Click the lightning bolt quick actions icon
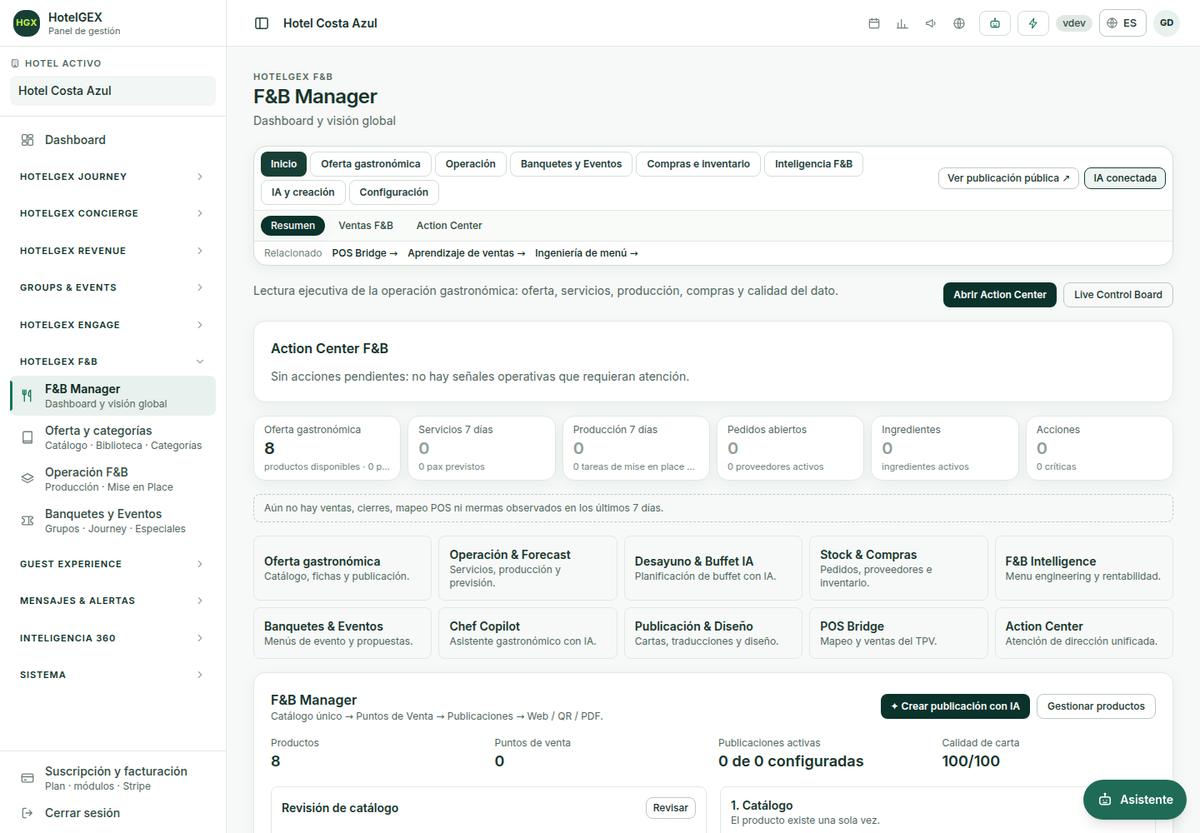The image size is (1200, 833). tap(1033, 23)
